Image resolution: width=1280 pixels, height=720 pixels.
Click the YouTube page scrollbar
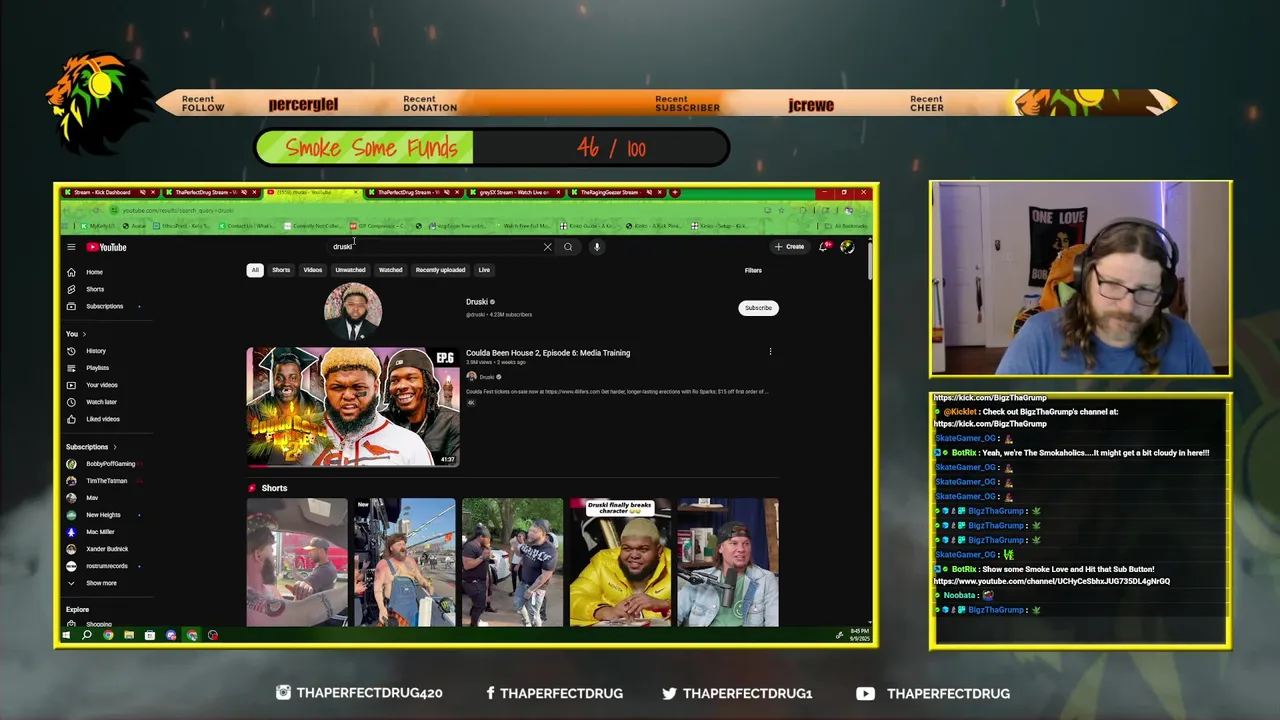pos(870,260)
